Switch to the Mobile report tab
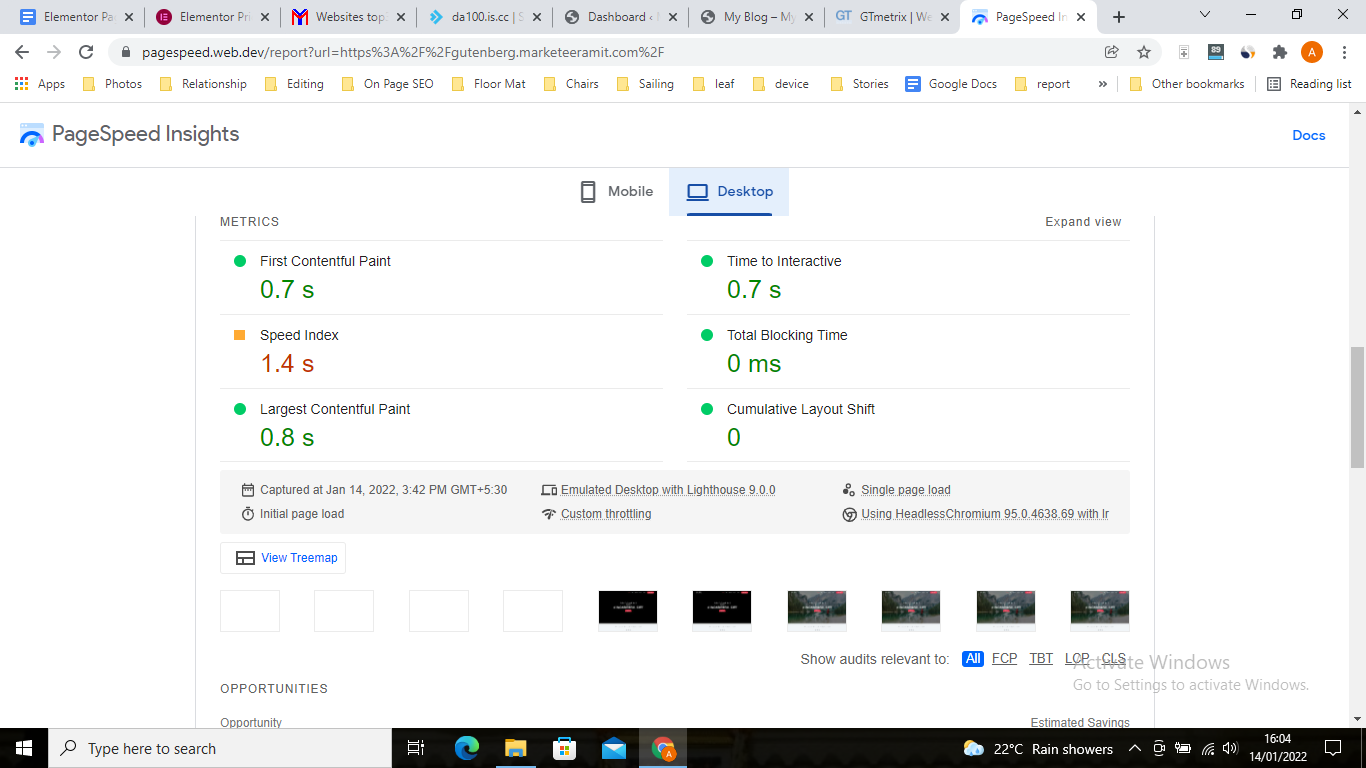 click(x=617, y=191)
